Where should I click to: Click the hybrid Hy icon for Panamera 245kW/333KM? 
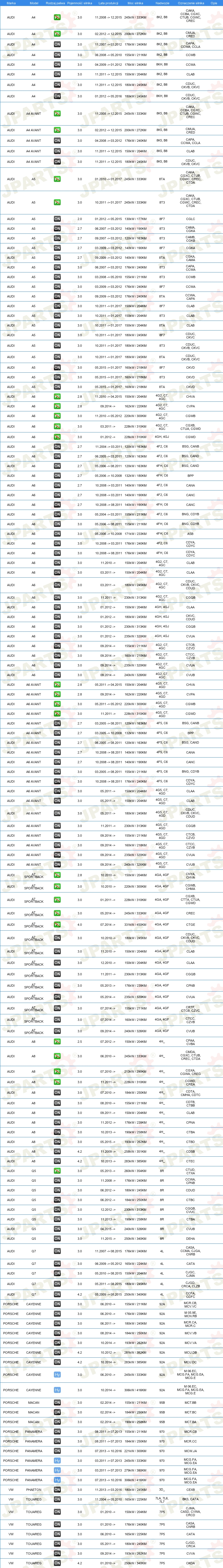tap(57, 1460)
